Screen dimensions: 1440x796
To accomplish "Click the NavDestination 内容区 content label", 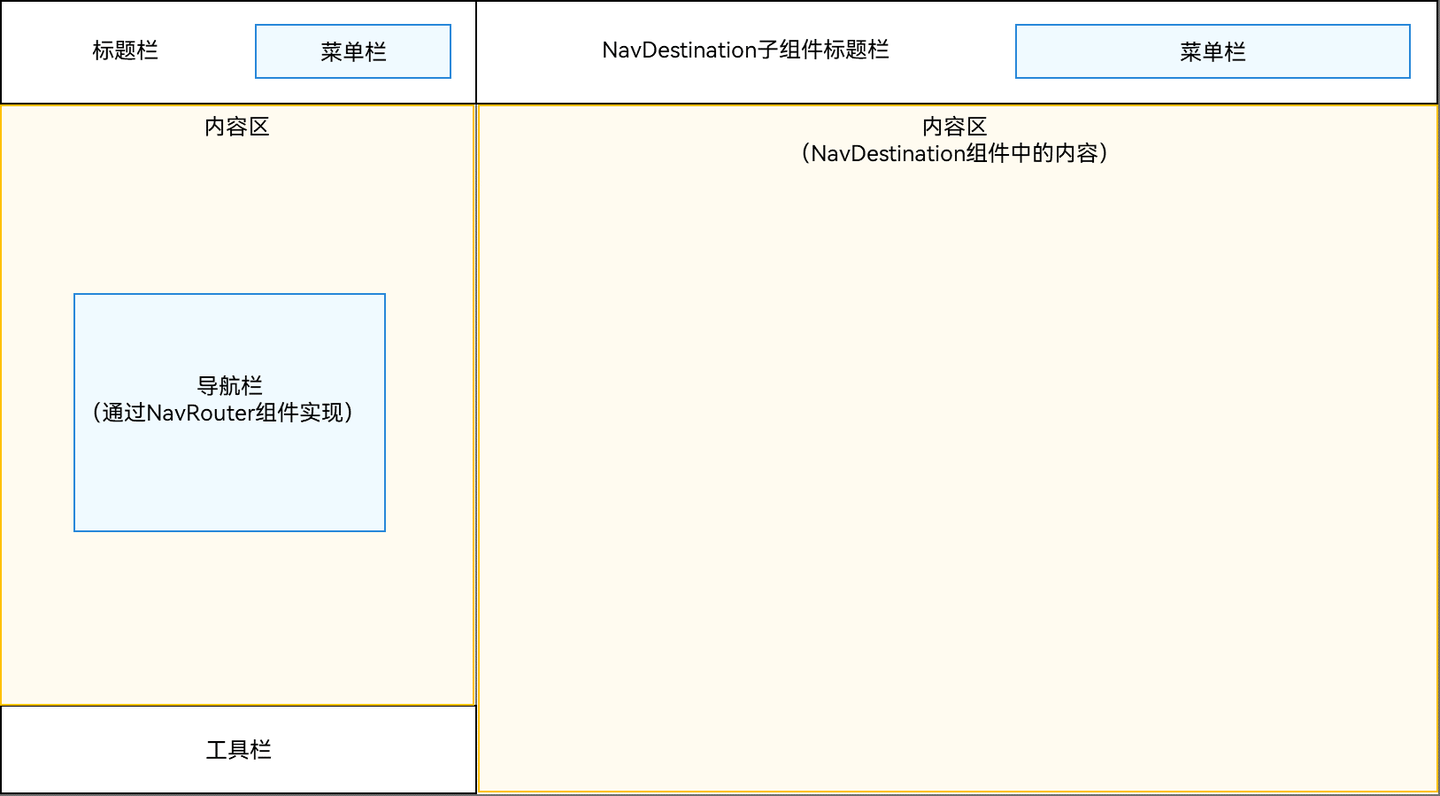I will 953,140.
